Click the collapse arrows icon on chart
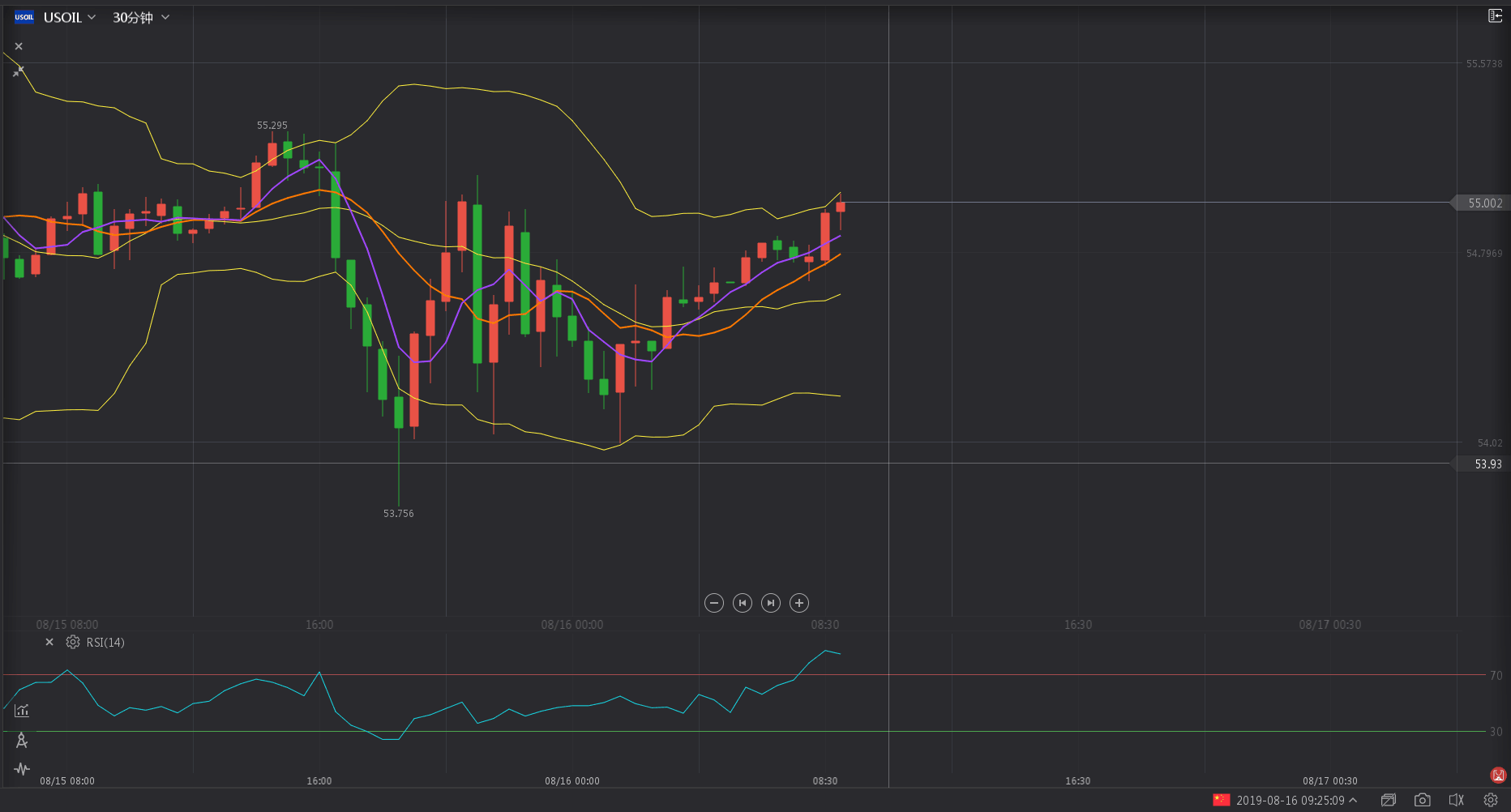The width and height of the screenshot is (1511, 812). click(x=18, y=71)
